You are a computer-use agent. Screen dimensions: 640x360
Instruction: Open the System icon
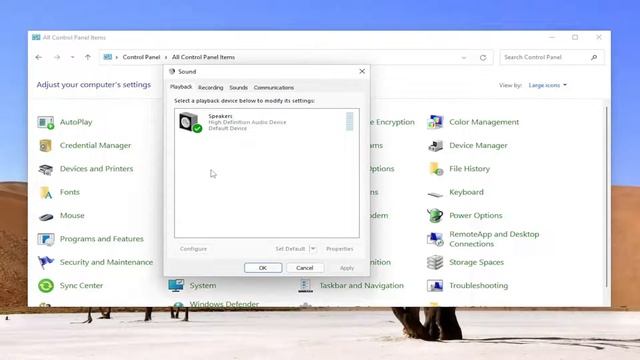[176, 285]
